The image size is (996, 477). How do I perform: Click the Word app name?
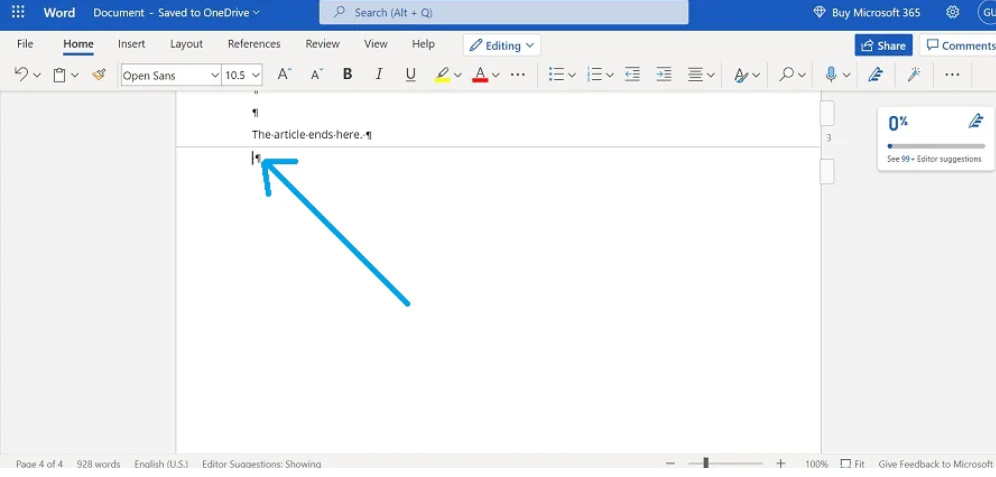click(59, 12)
